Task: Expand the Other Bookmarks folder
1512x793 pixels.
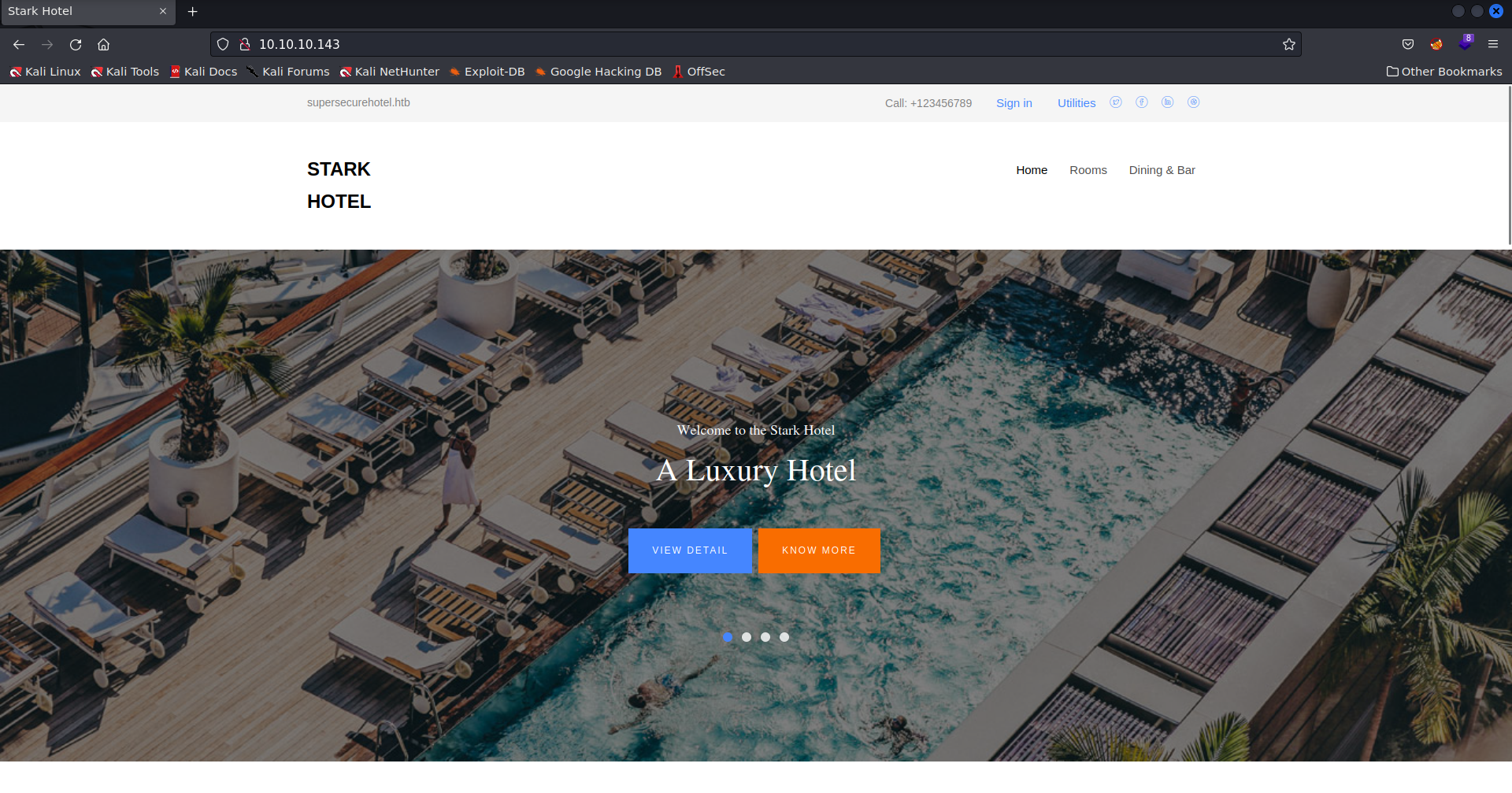Action: [1444, 72]
